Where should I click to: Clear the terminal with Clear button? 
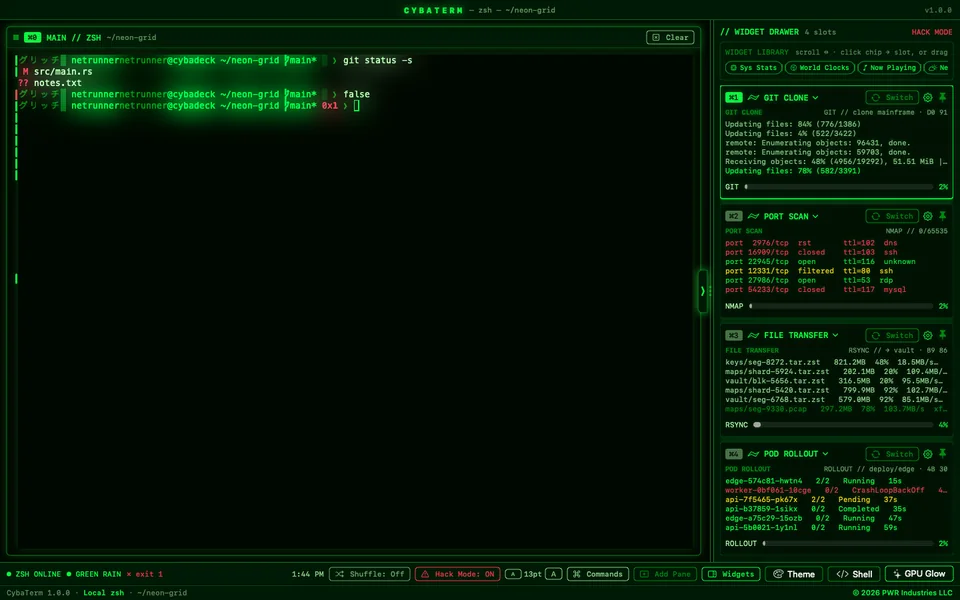pos(670,37)
